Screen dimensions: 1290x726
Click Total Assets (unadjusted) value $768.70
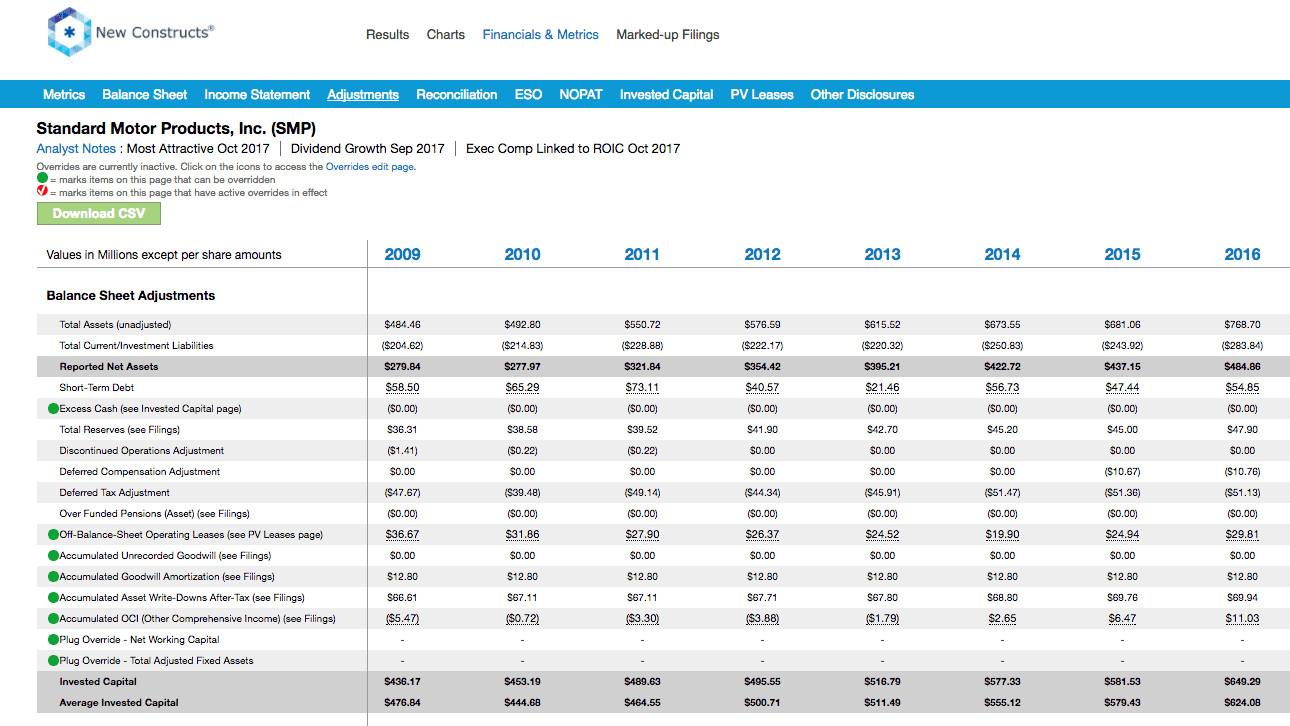[x=1242, y=324]
